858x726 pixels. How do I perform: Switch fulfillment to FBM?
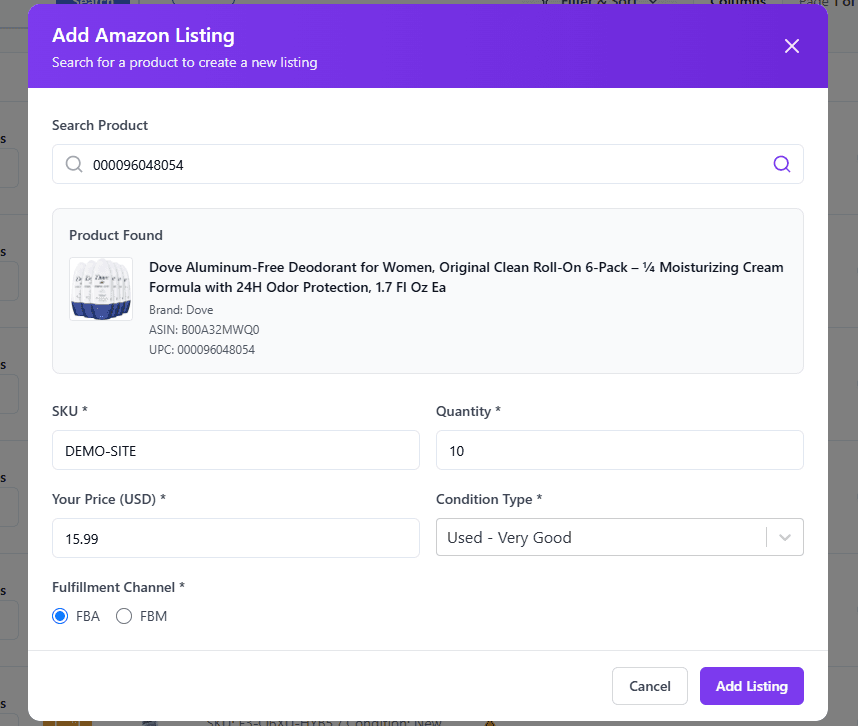124,616
